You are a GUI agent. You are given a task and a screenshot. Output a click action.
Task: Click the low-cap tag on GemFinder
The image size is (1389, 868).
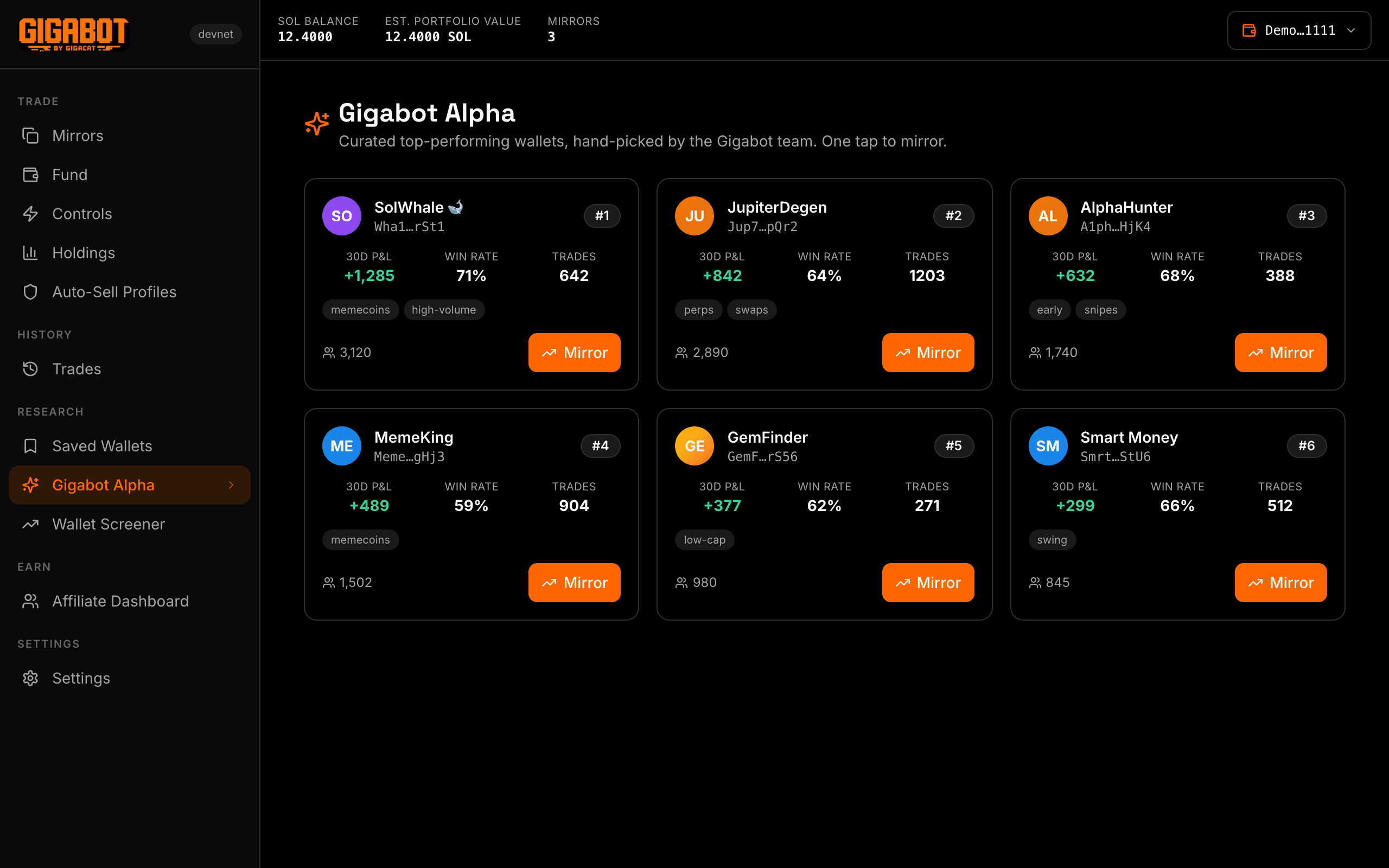coord(704,540)
